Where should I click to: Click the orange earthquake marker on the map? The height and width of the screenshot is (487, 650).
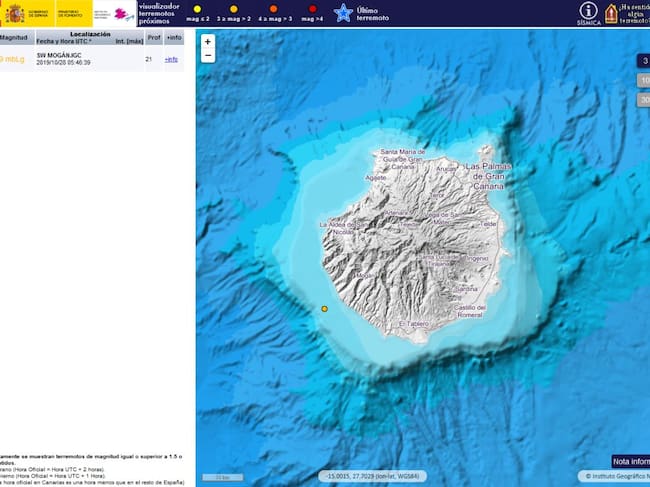(324, 309)
